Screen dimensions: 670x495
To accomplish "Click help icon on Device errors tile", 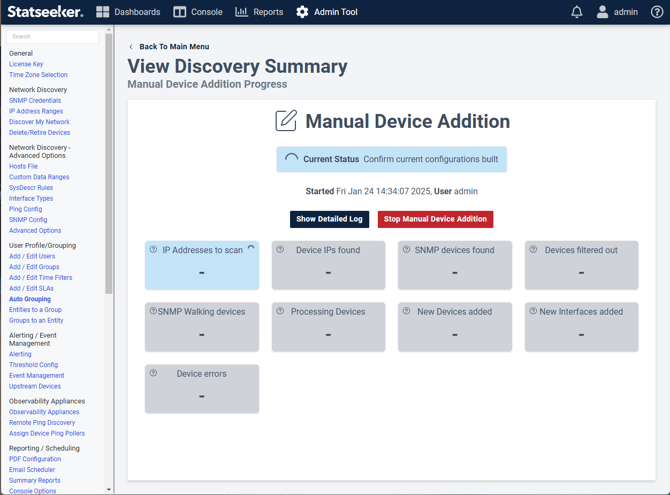I will coord(154,373).
